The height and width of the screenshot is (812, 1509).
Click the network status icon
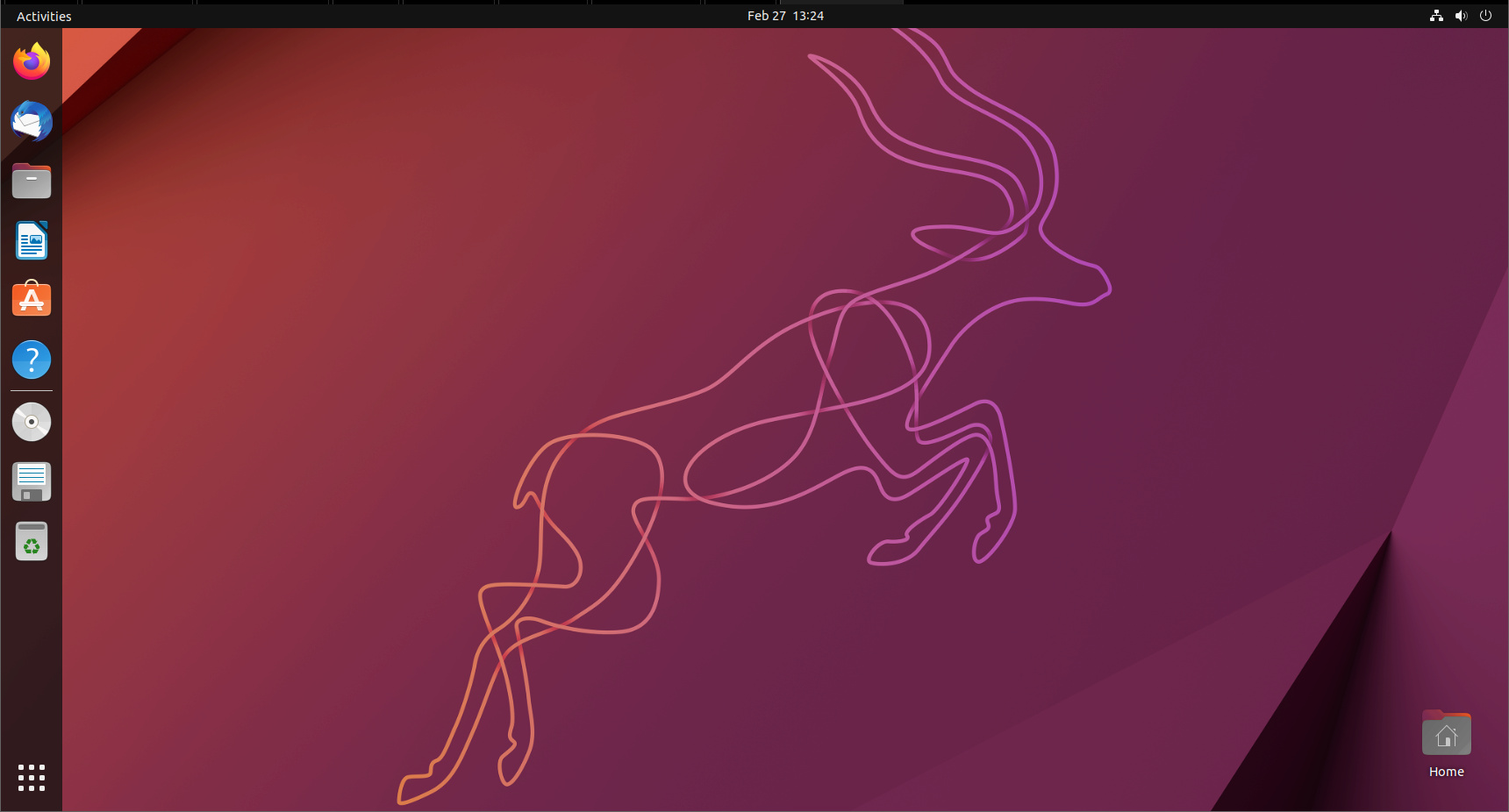1436,16
